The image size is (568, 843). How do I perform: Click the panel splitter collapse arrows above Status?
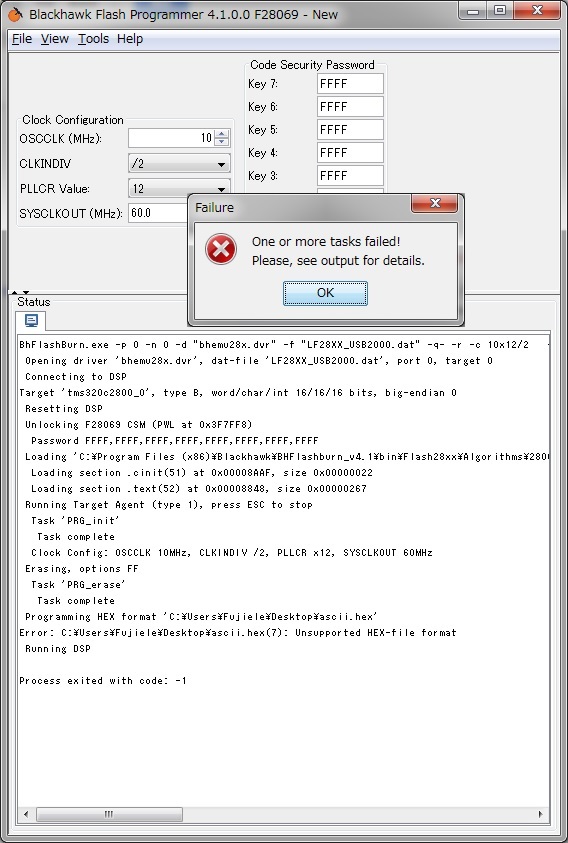[x=20, y=292]
